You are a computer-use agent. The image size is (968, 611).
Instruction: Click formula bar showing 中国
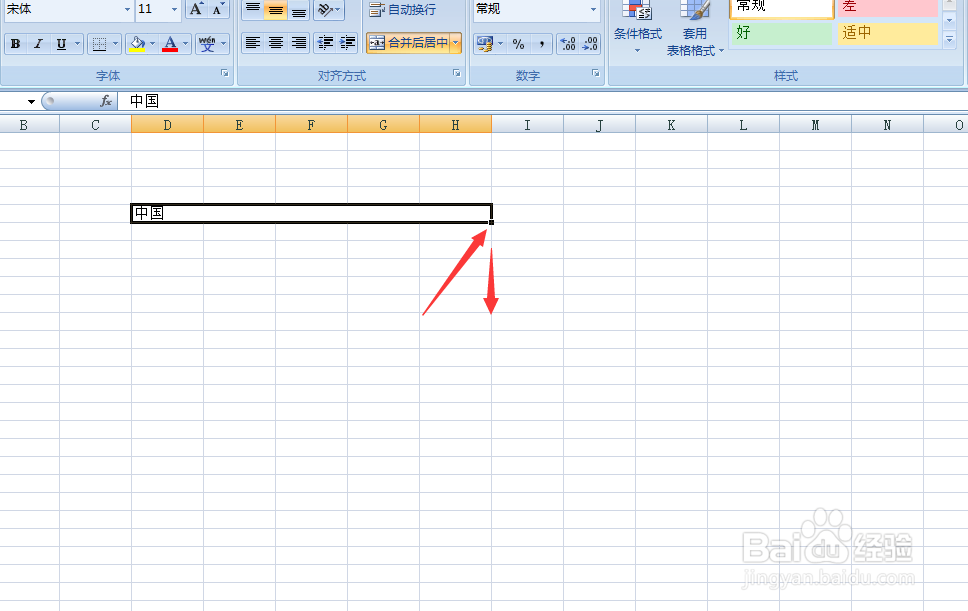(542, 101)
